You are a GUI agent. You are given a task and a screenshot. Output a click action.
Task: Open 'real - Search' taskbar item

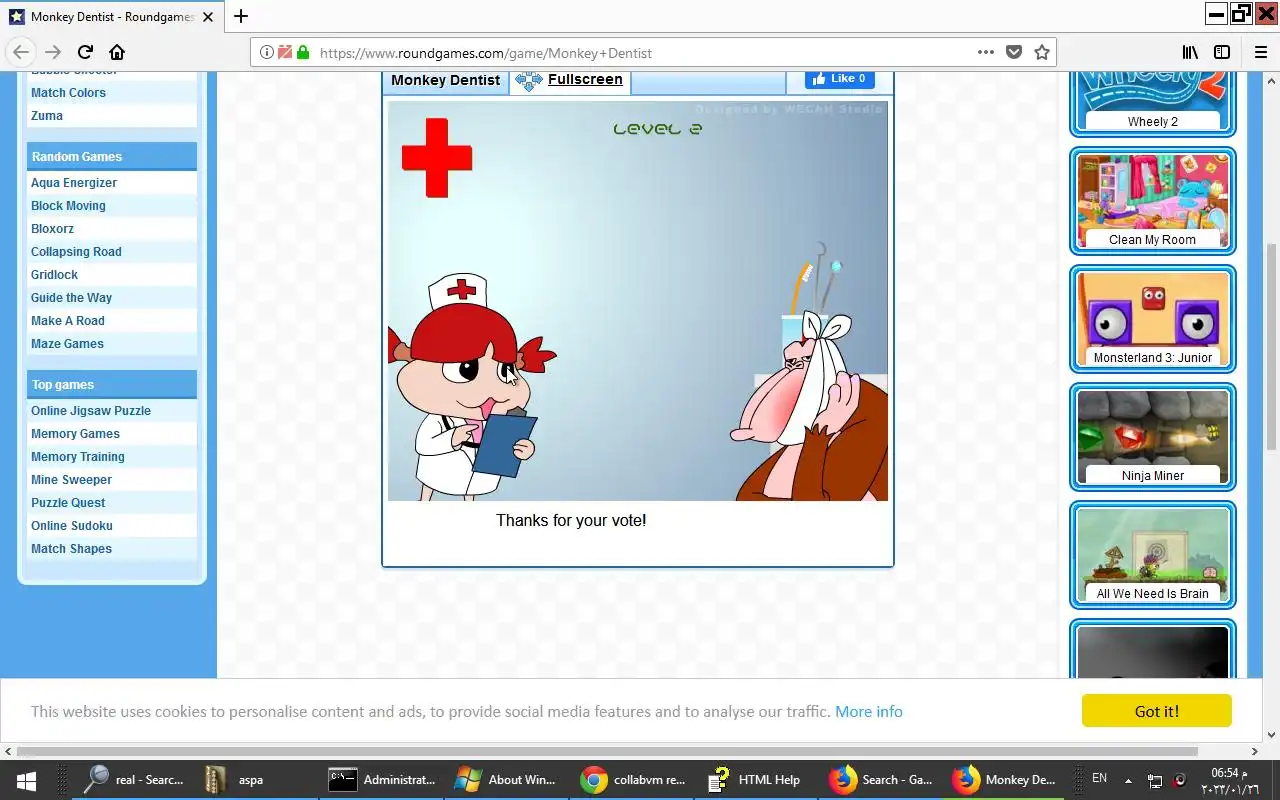[134, 780]
